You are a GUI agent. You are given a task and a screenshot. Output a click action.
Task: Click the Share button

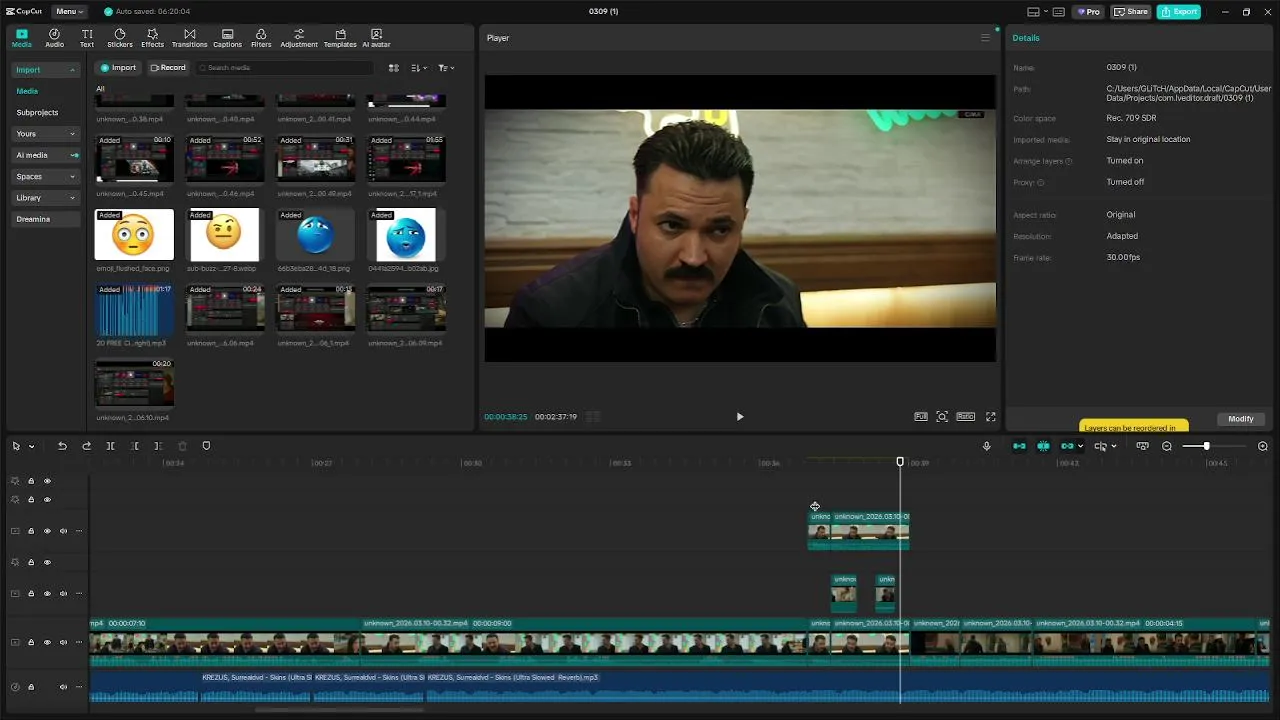pyautogui.click(x=1132, y=12)
